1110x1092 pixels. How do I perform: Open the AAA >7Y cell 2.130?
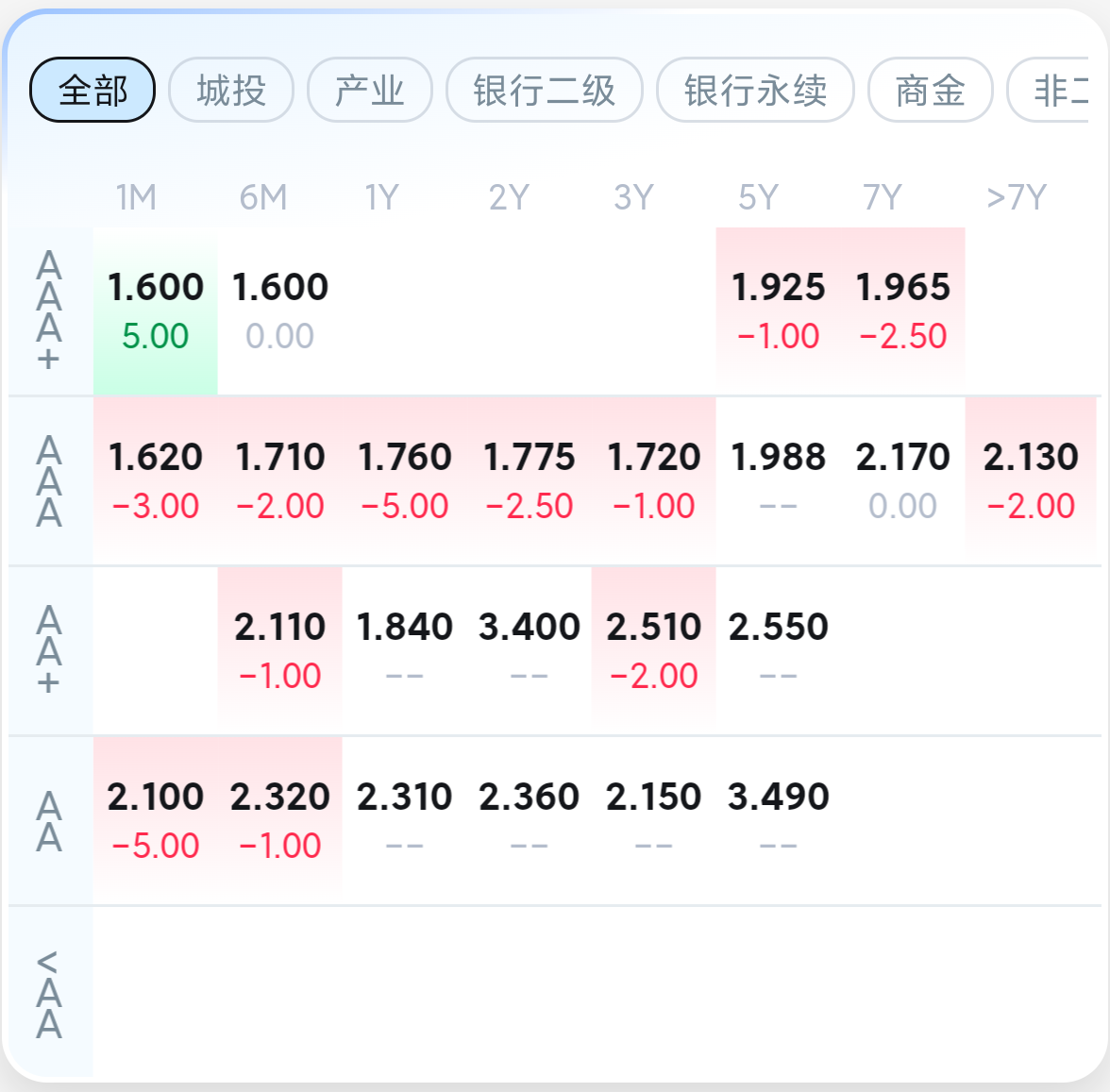1031,481
